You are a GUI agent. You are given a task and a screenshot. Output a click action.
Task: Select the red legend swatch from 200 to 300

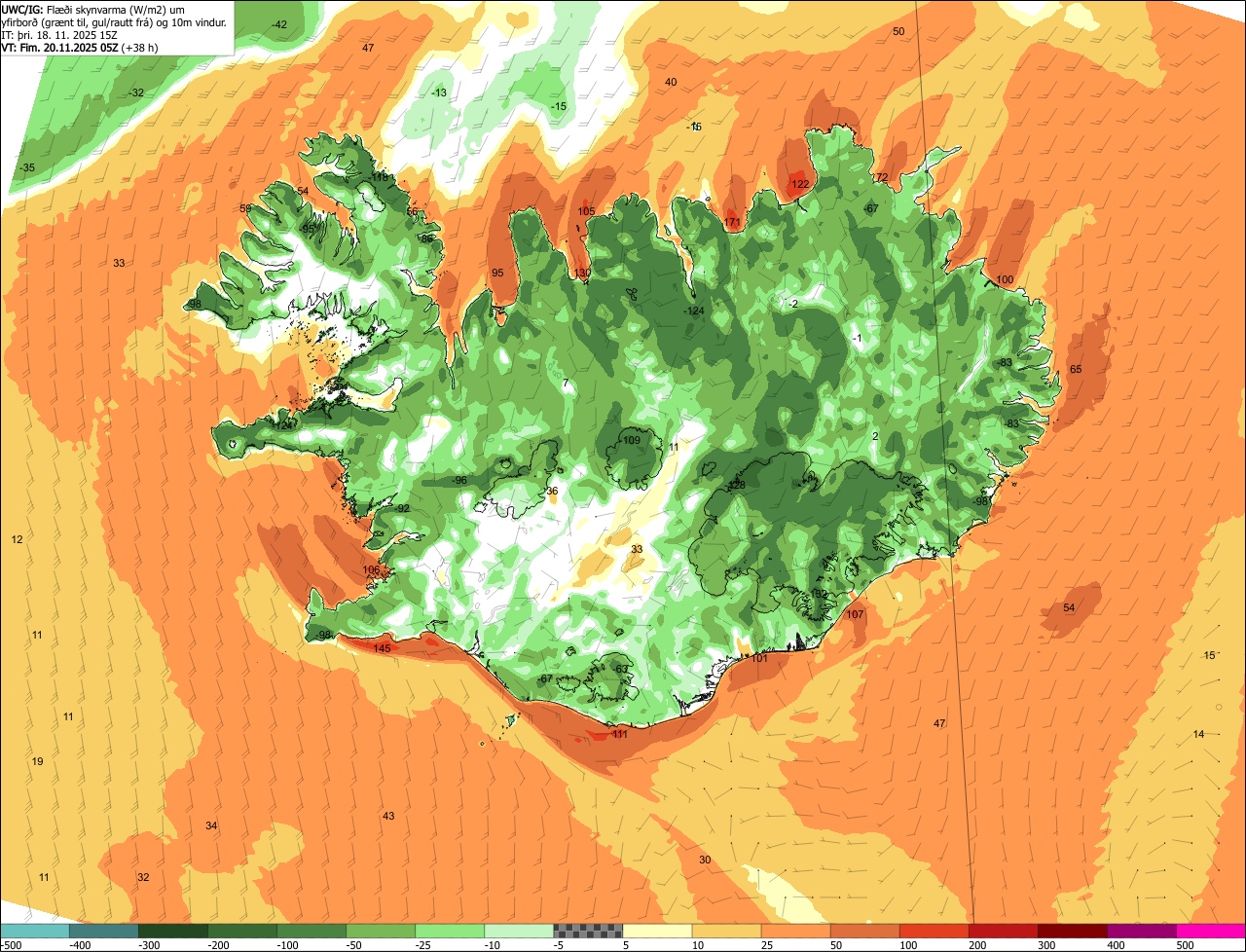[x=1003, y=931]
